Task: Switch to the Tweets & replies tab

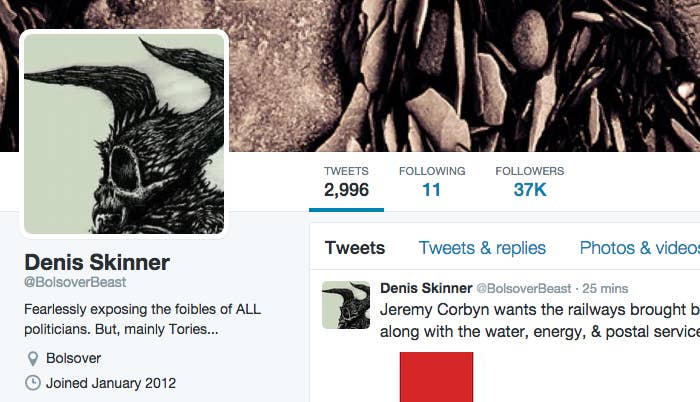Action: tap(482, 248)
